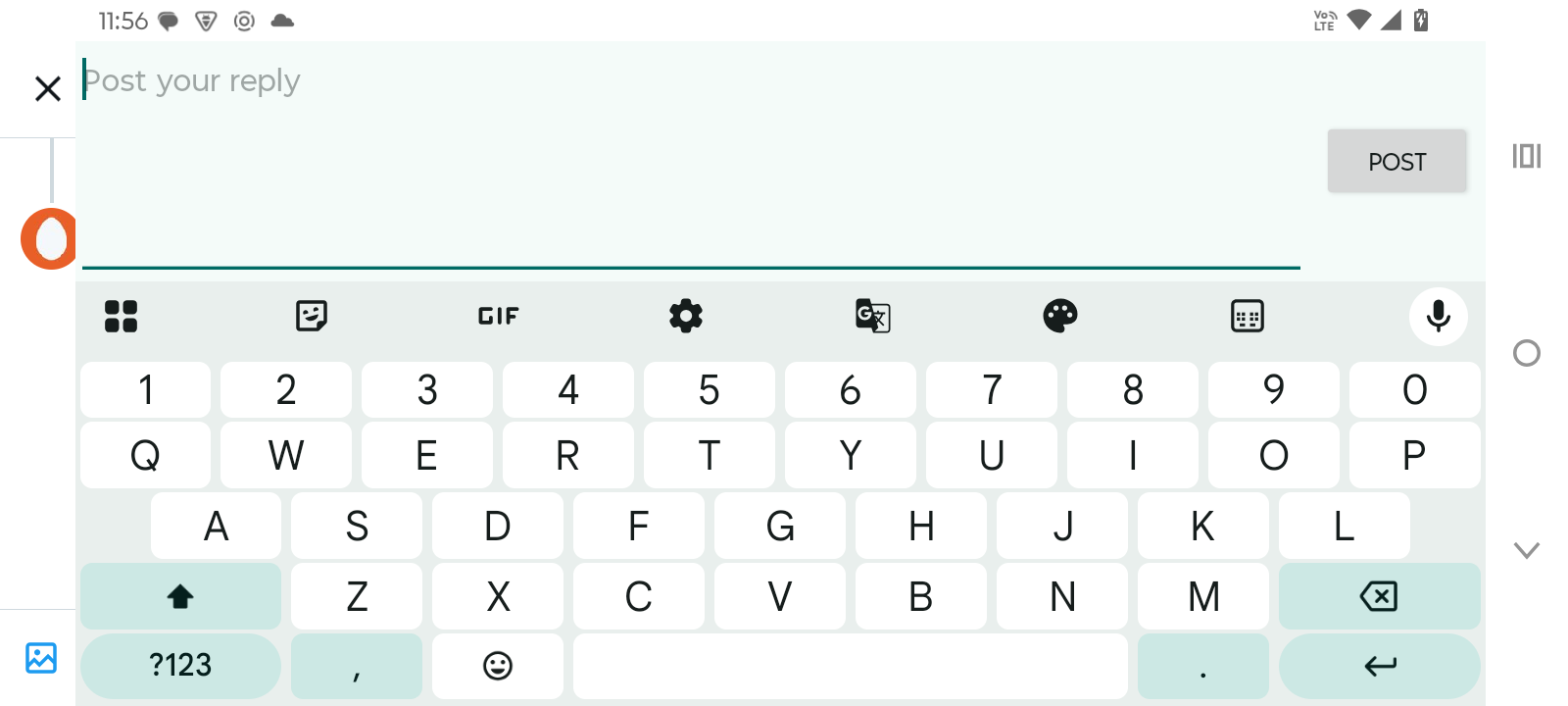Tap the home circle navigation button
This screenshot has height=706, width=1568.
[1526, 353]
